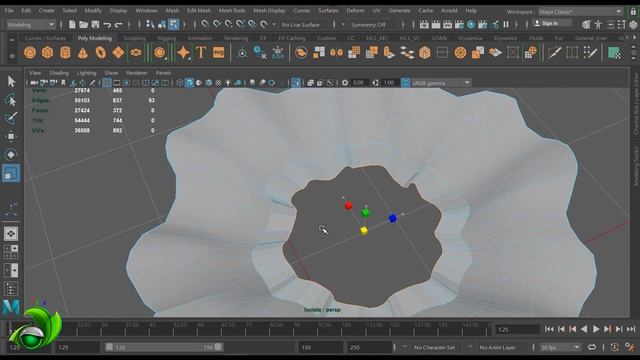Click the Multi-Cut knife tool icon
This screenshot has height=360, width=640.
pyautogui.click(x=554, y=53)
